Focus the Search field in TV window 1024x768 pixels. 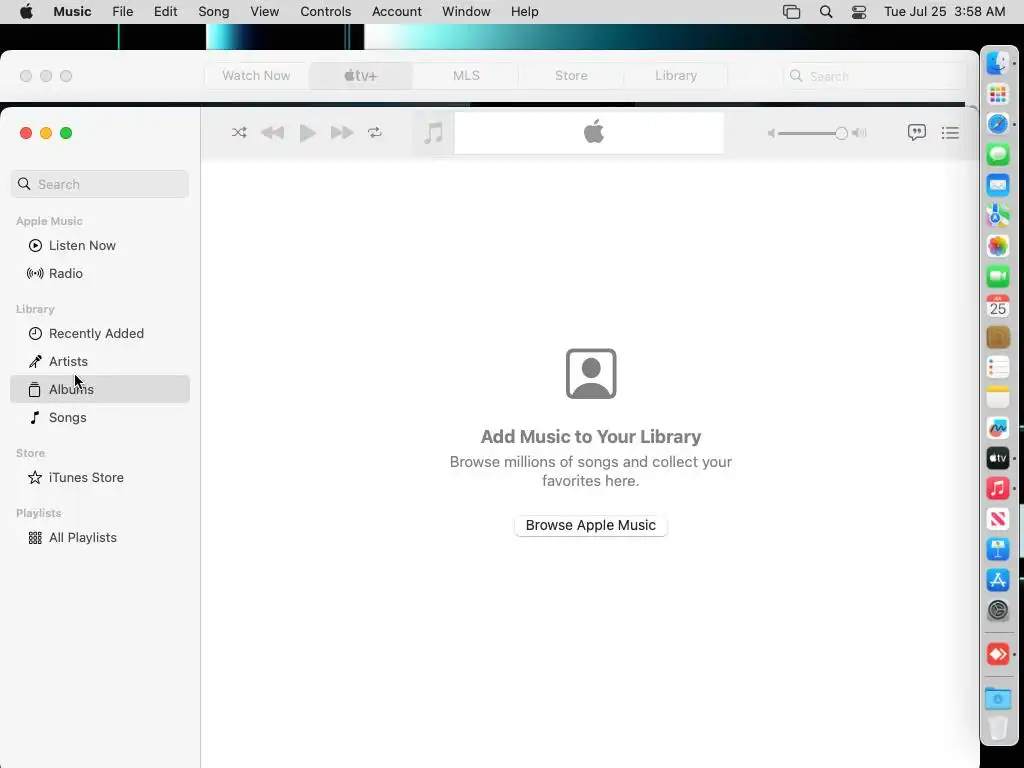[874, 76]
